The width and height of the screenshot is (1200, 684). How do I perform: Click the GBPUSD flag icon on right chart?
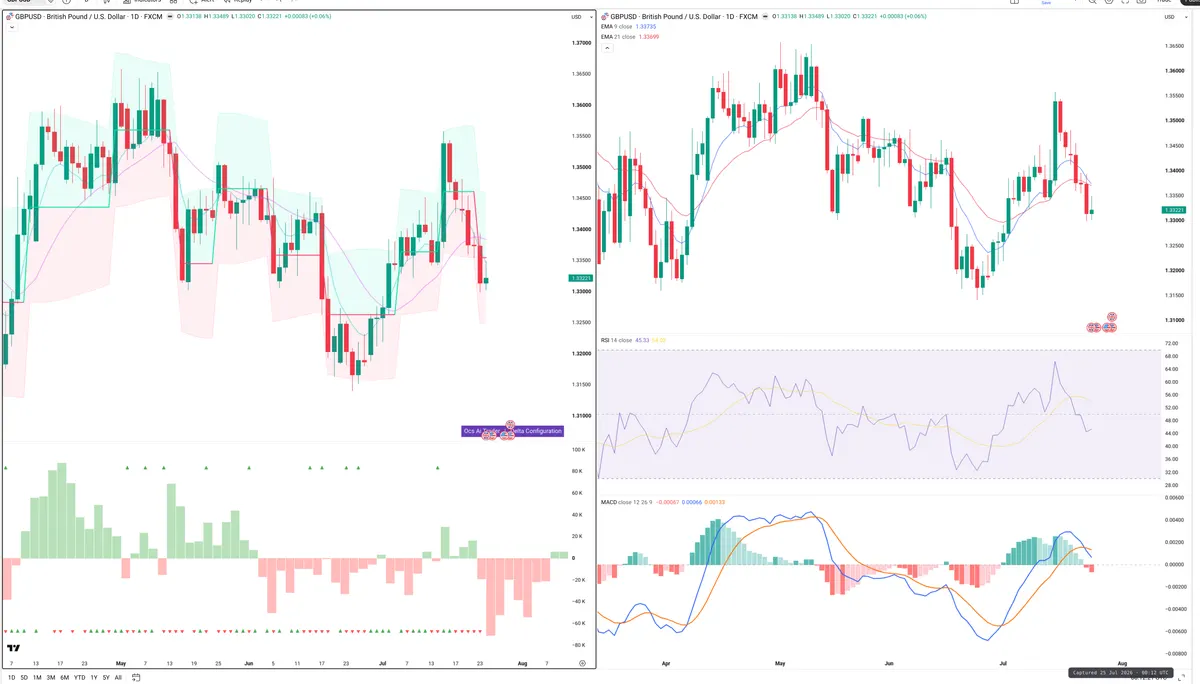pyautogui.click(x=605, y=17)
